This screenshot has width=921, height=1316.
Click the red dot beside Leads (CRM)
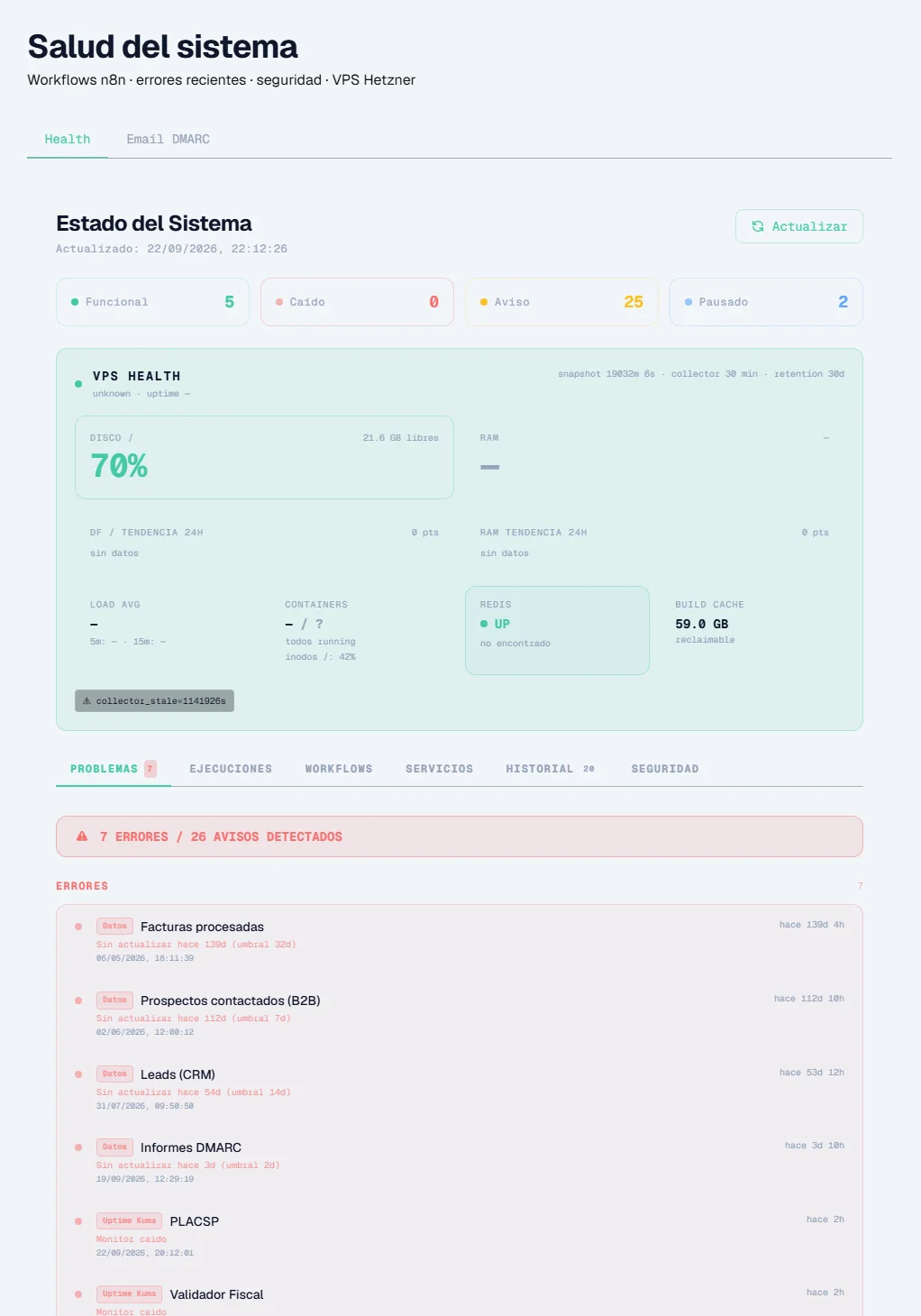pyautogui.click(x=78, y=1074)
